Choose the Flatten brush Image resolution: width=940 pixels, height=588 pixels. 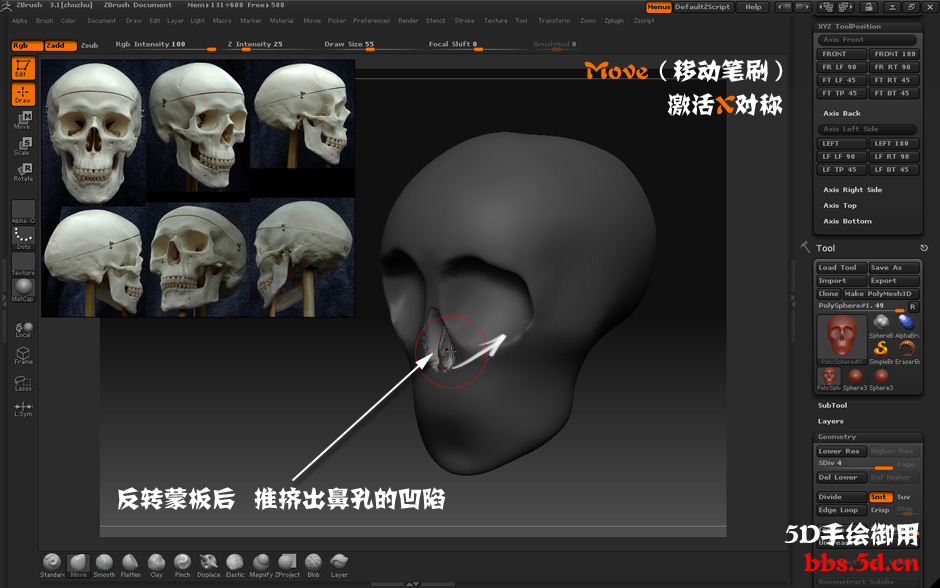click(x=130, y=565)
